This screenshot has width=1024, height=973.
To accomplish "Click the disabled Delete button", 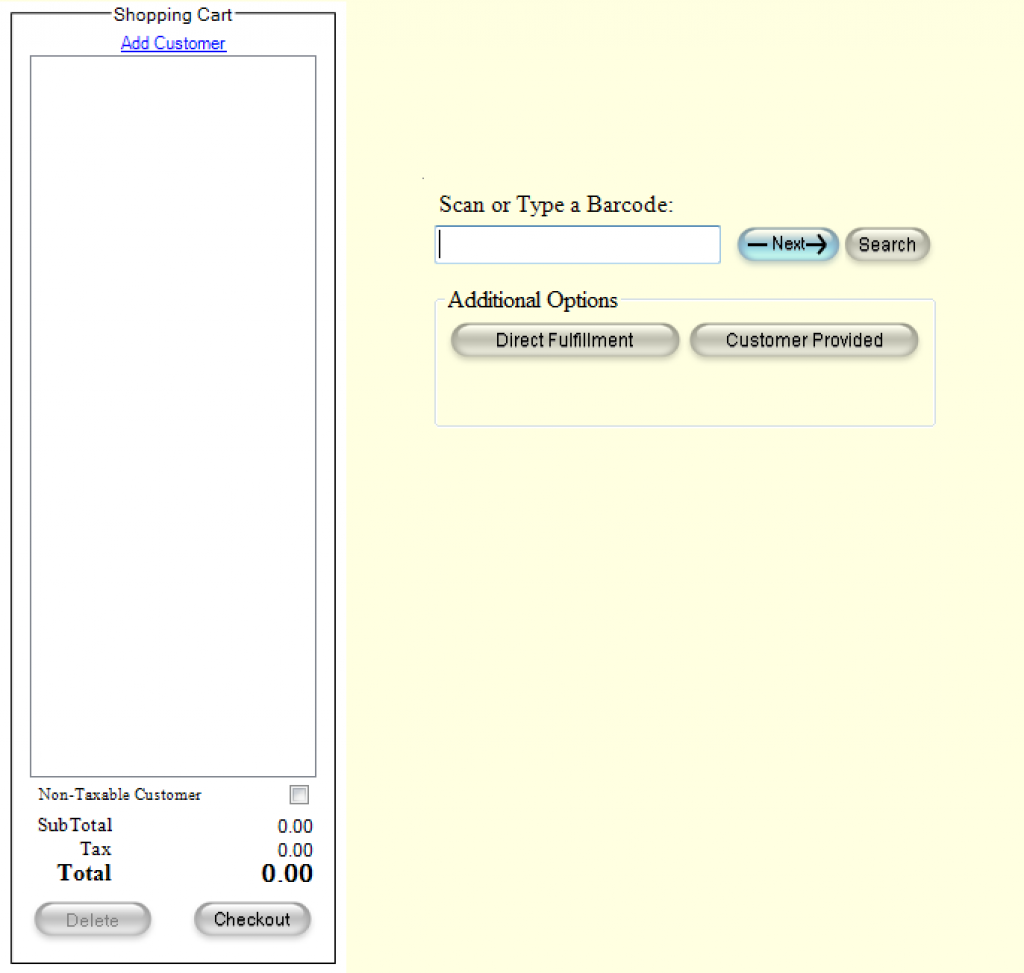I will click(x=92, y=919).
